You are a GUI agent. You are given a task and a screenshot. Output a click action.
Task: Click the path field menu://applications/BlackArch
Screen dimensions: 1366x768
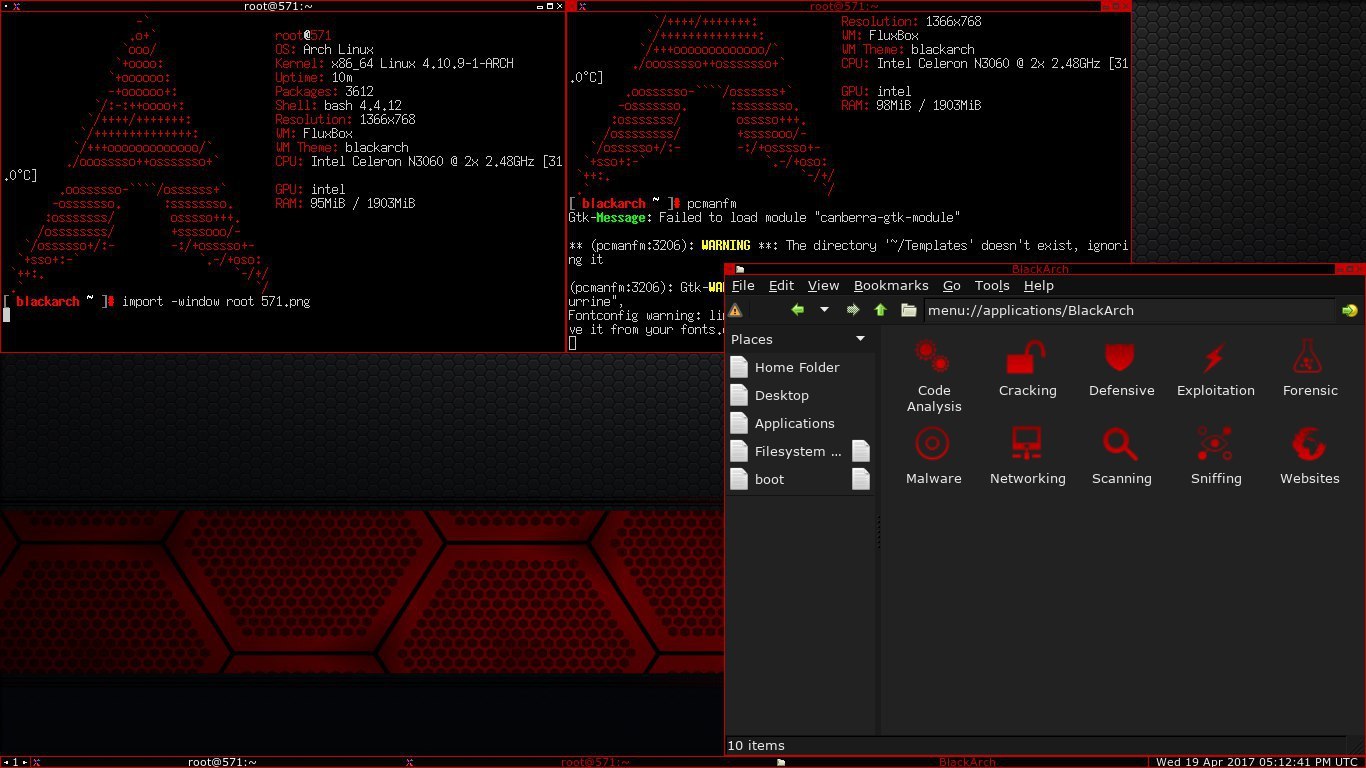coord(1128,310)
